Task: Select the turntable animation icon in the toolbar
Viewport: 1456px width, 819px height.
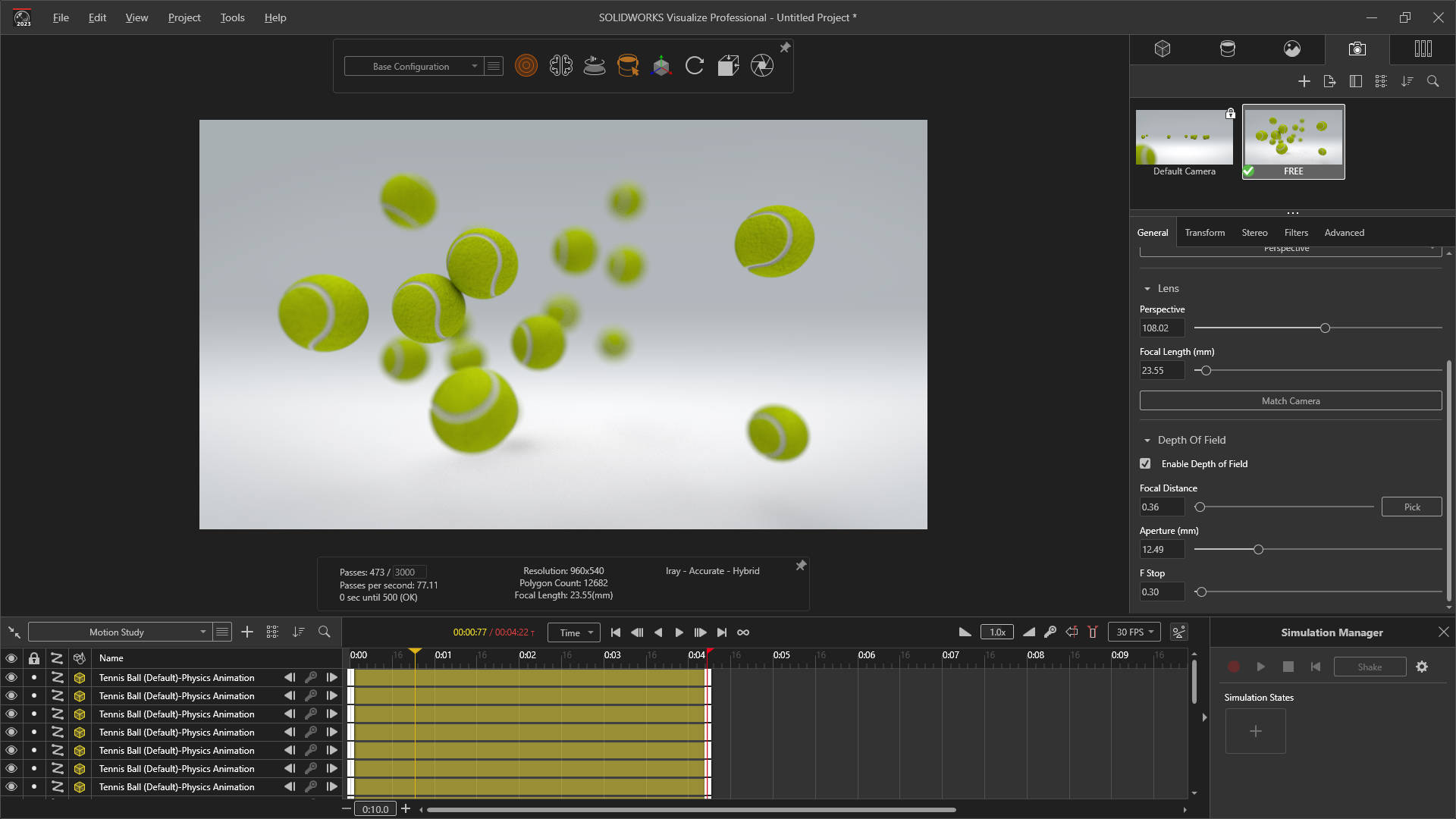Action: click(594, 65)
